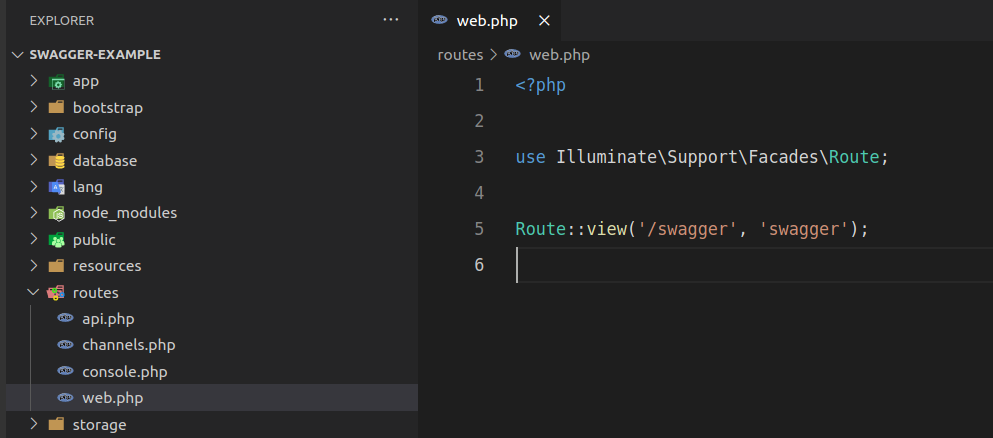Click the config folder gear icon
The width and height of the screenshot is (993, 438).
[57, 134]
